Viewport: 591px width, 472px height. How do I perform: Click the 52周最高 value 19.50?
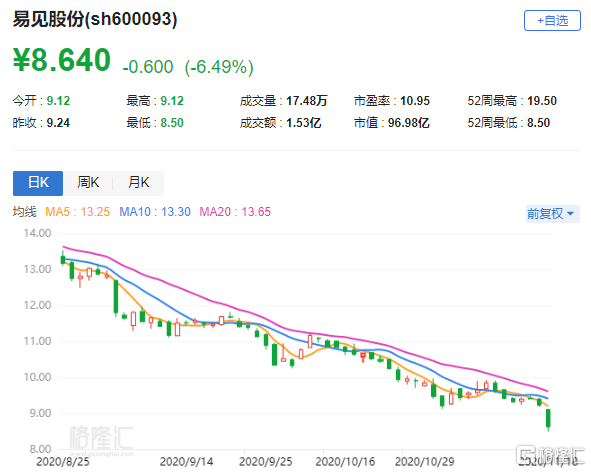click(x=542, y=101)
